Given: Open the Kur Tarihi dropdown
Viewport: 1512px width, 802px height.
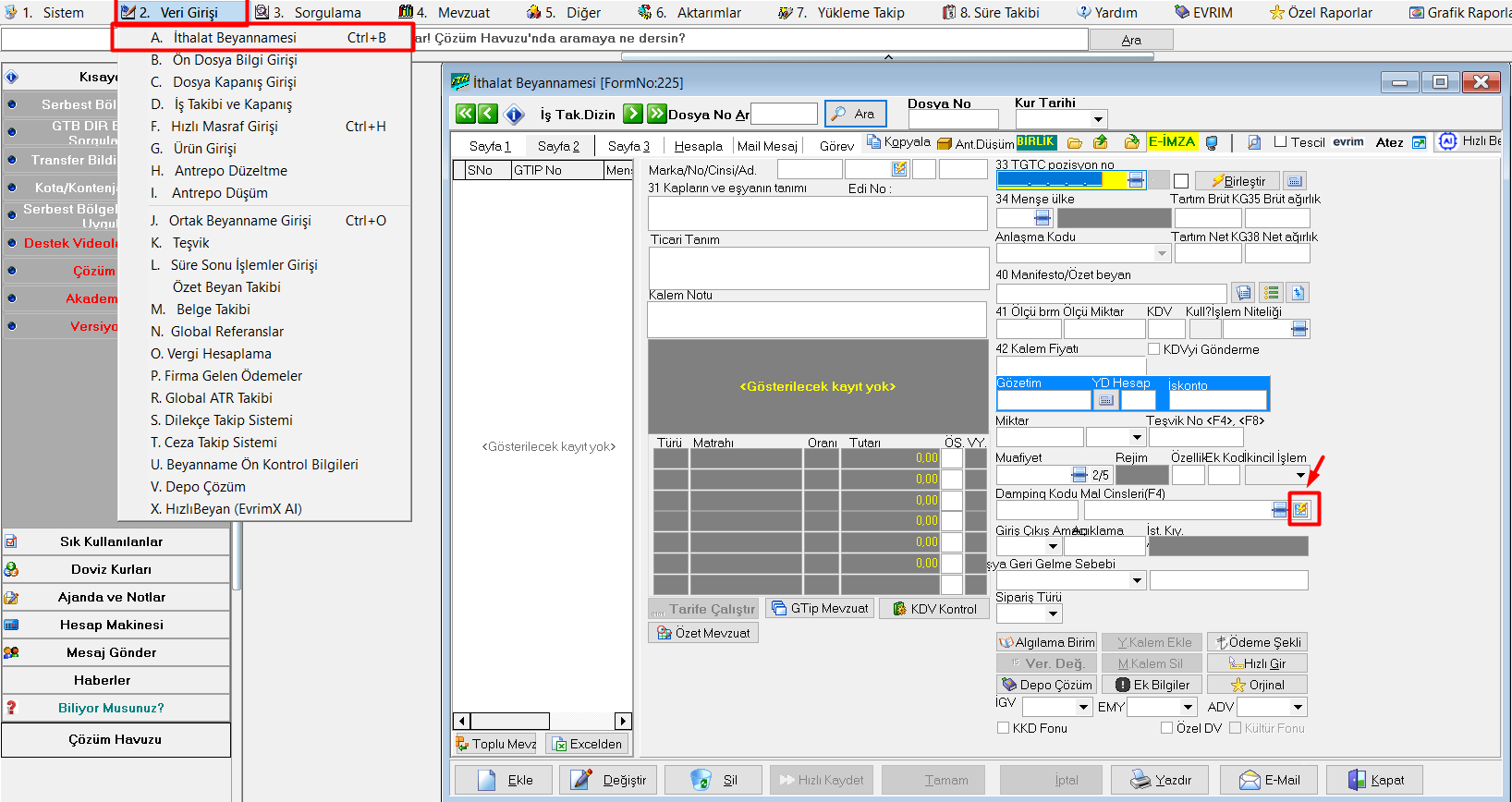Looking at the screenshot, I should click(1098, 119).
